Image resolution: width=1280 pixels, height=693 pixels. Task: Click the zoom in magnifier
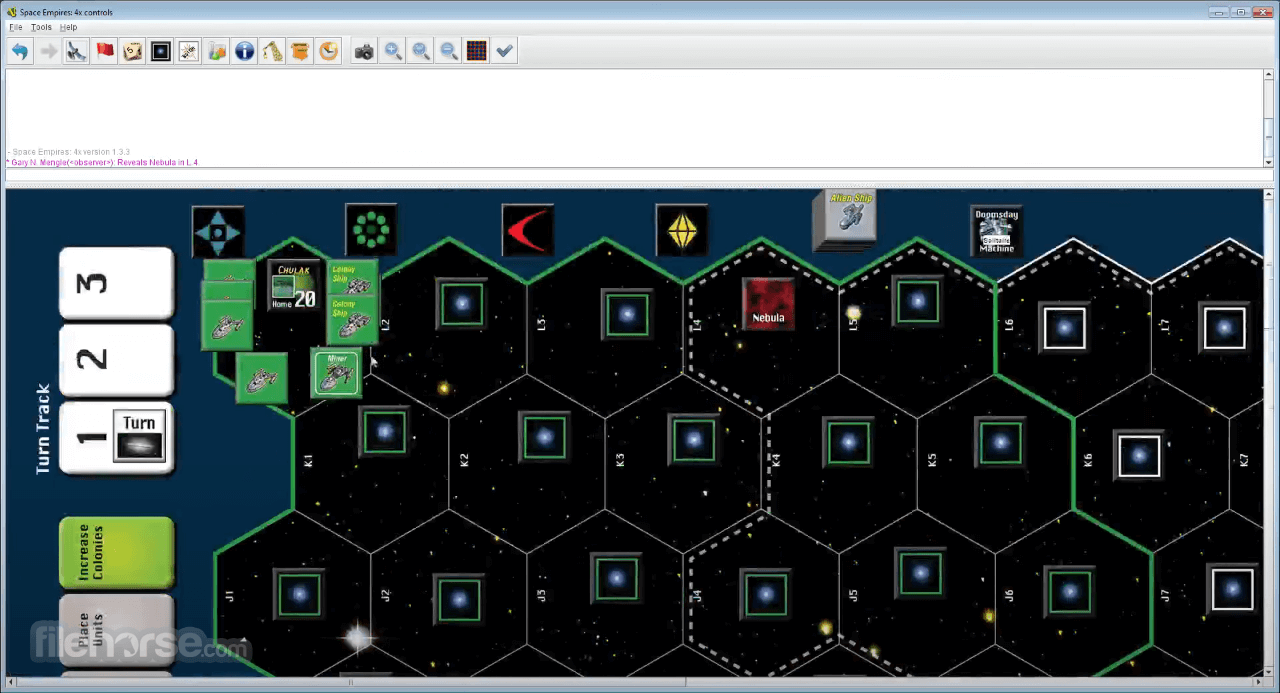[393, 51]
